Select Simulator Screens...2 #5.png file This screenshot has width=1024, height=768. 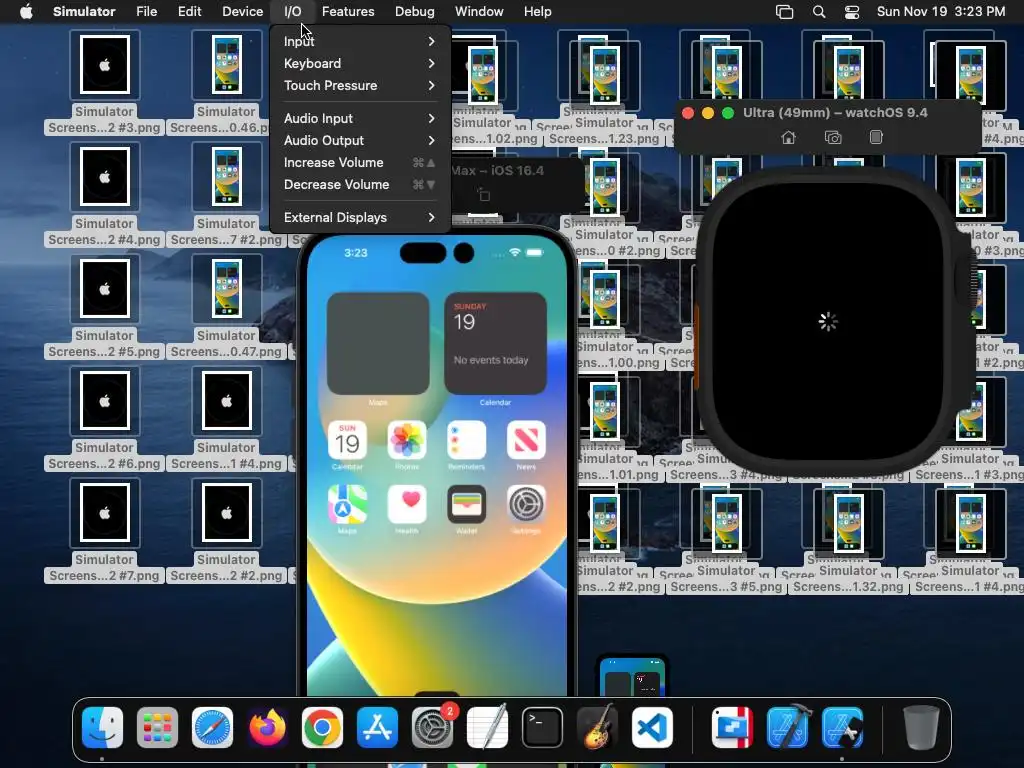(104, 308)
